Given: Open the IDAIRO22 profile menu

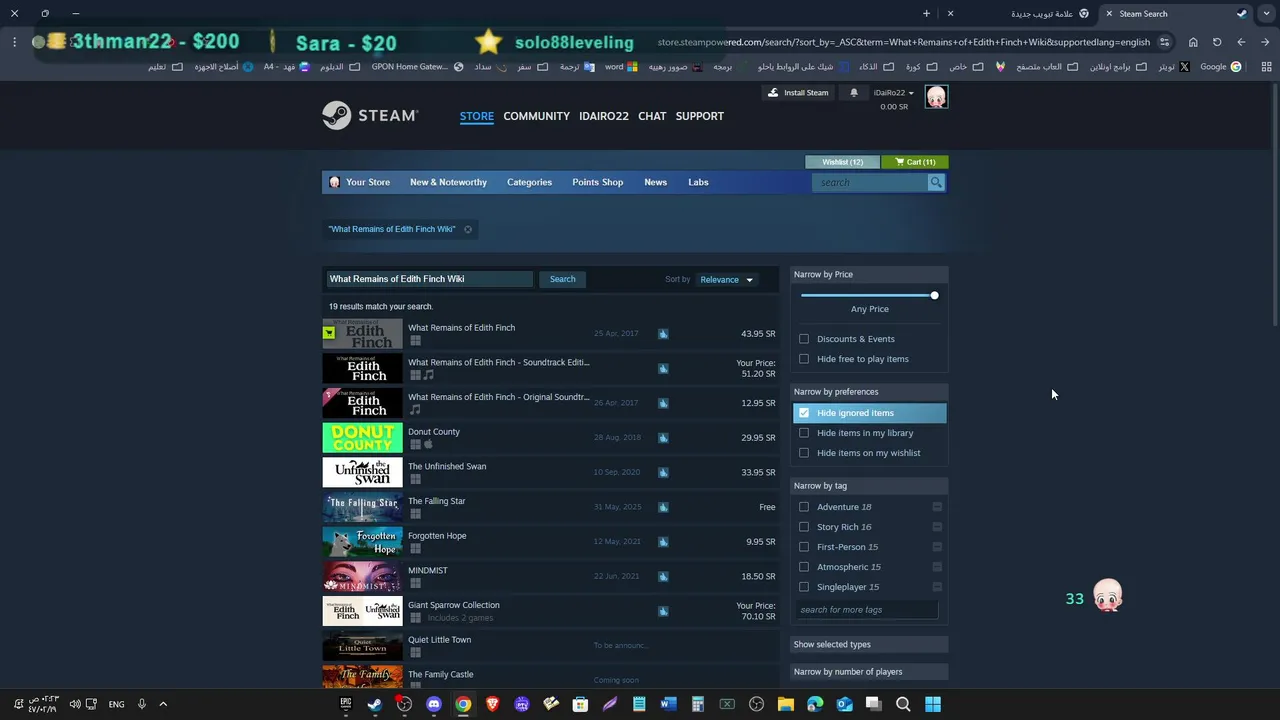Looking at the screenshot, I should coord(604,116).
